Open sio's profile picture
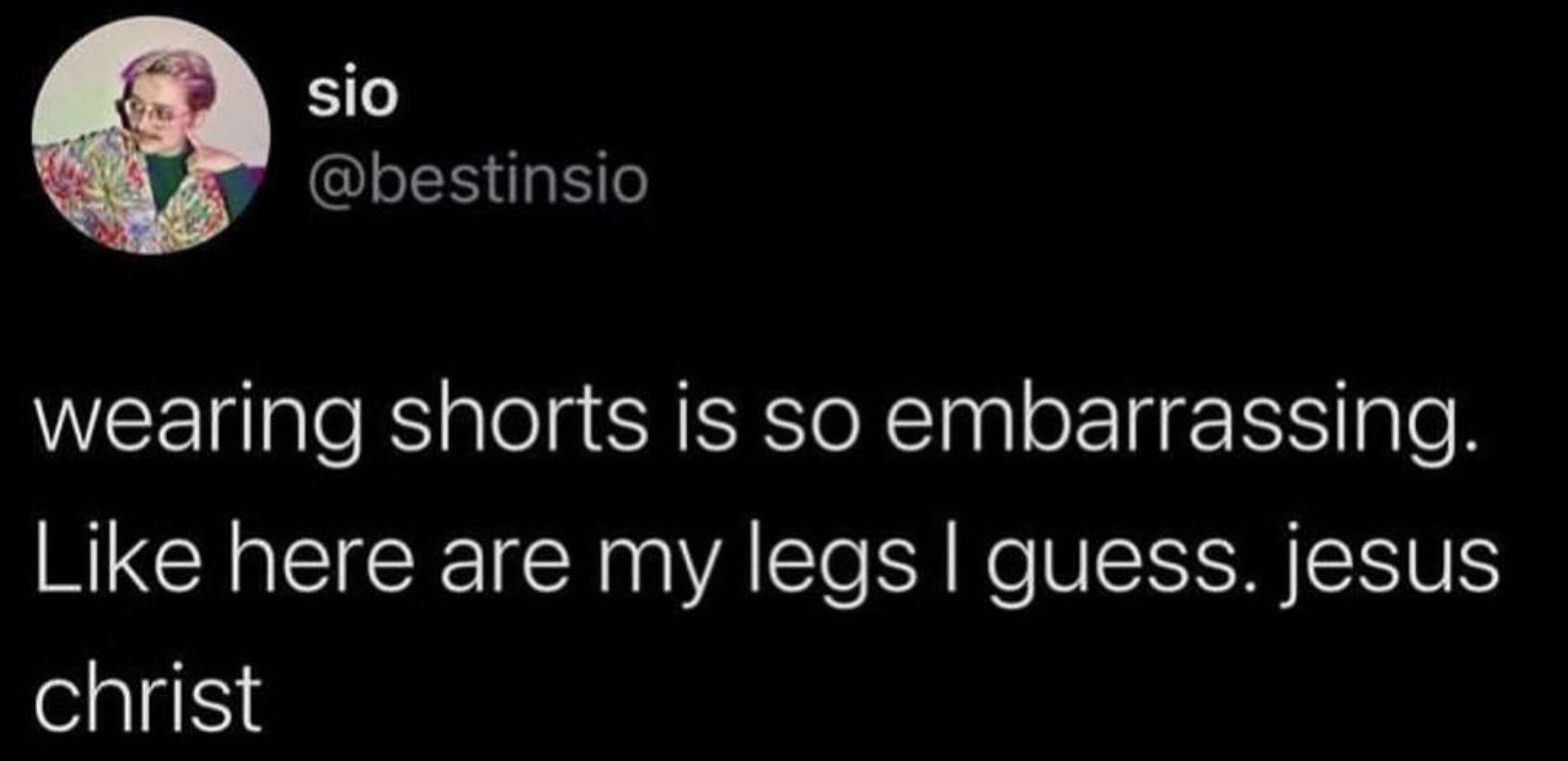 [x=151, y=136]
